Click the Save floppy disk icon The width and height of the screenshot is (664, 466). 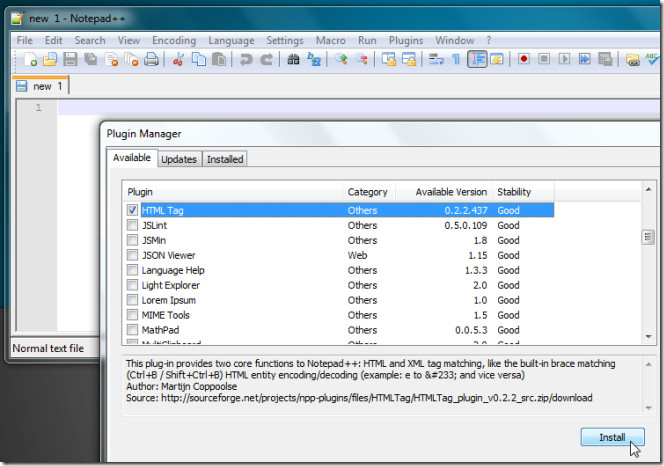coord(70,59)
